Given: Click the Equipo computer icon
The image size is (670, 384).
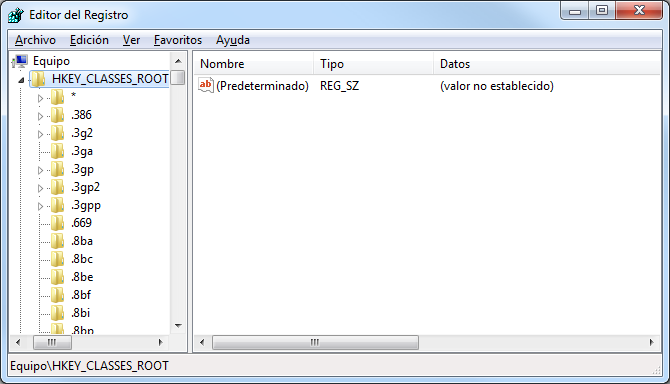Looking at the screenshot, I should (20, 61).
